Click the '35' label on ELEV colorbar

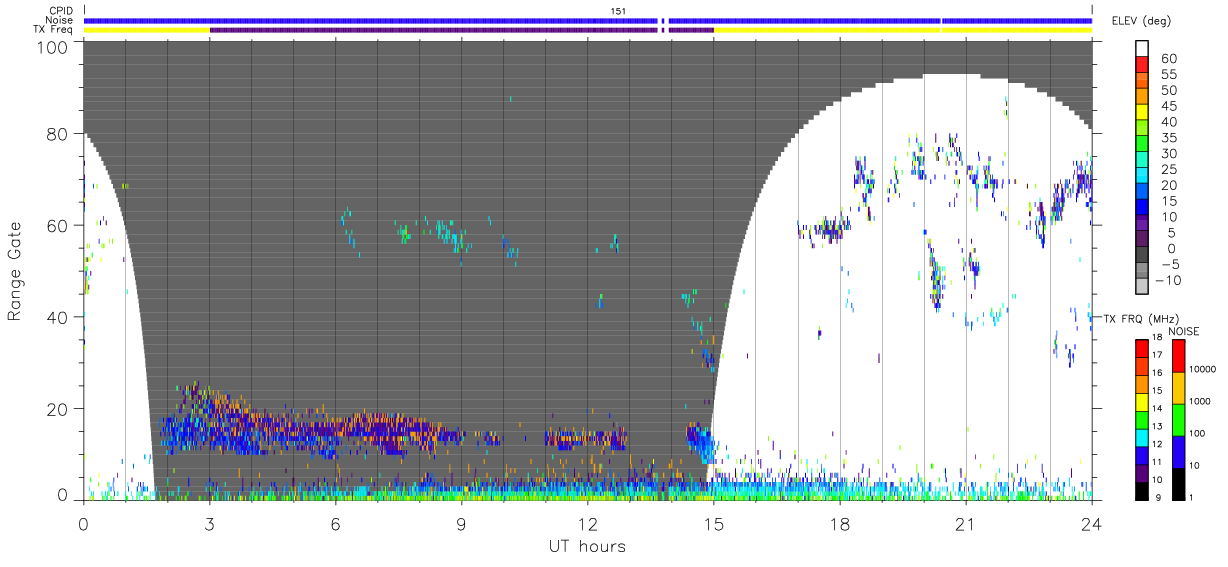(x=1167, y=138)
